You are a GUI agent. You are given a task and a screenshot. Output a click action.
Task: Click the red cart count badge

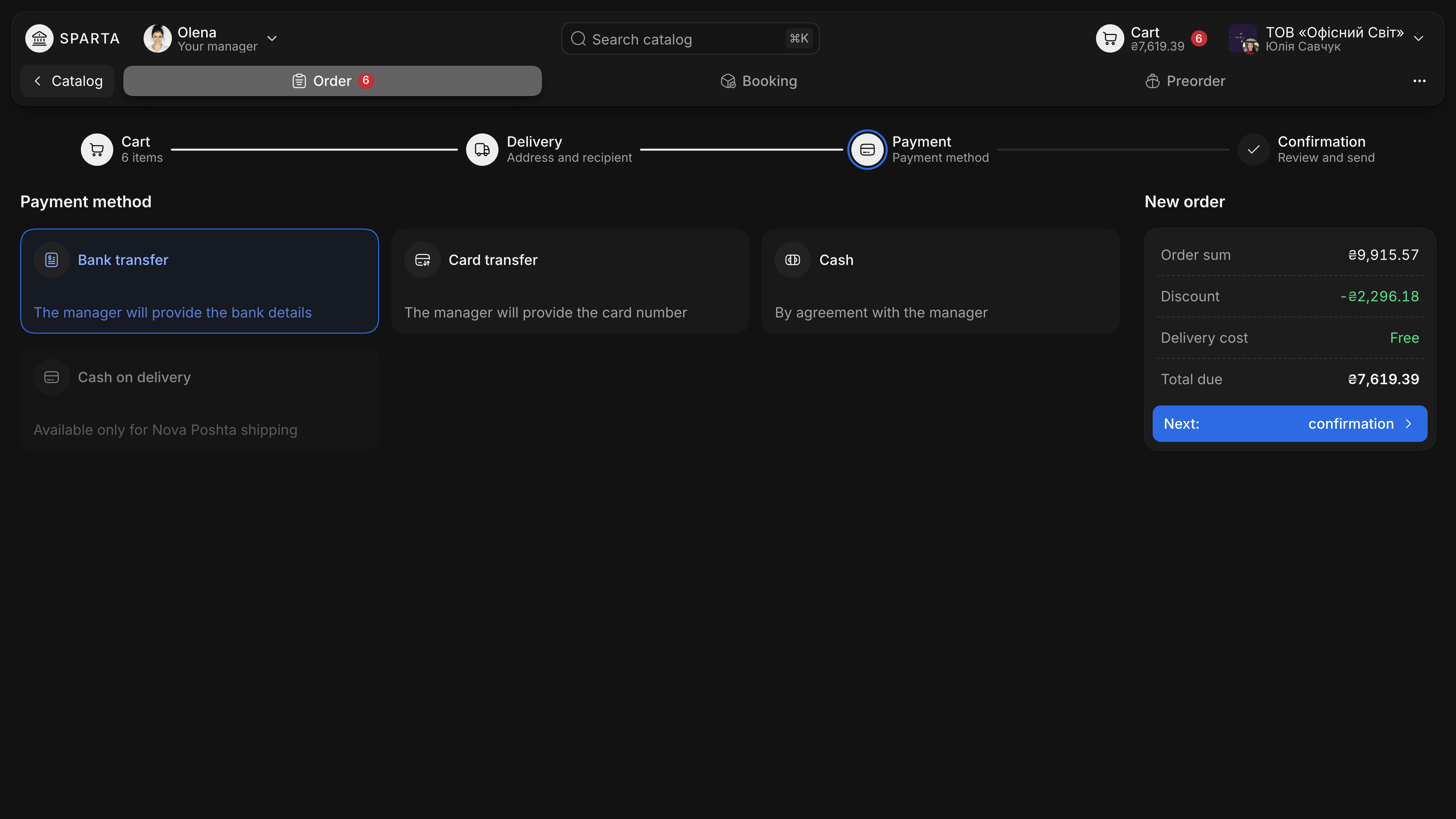(1199, 38)
